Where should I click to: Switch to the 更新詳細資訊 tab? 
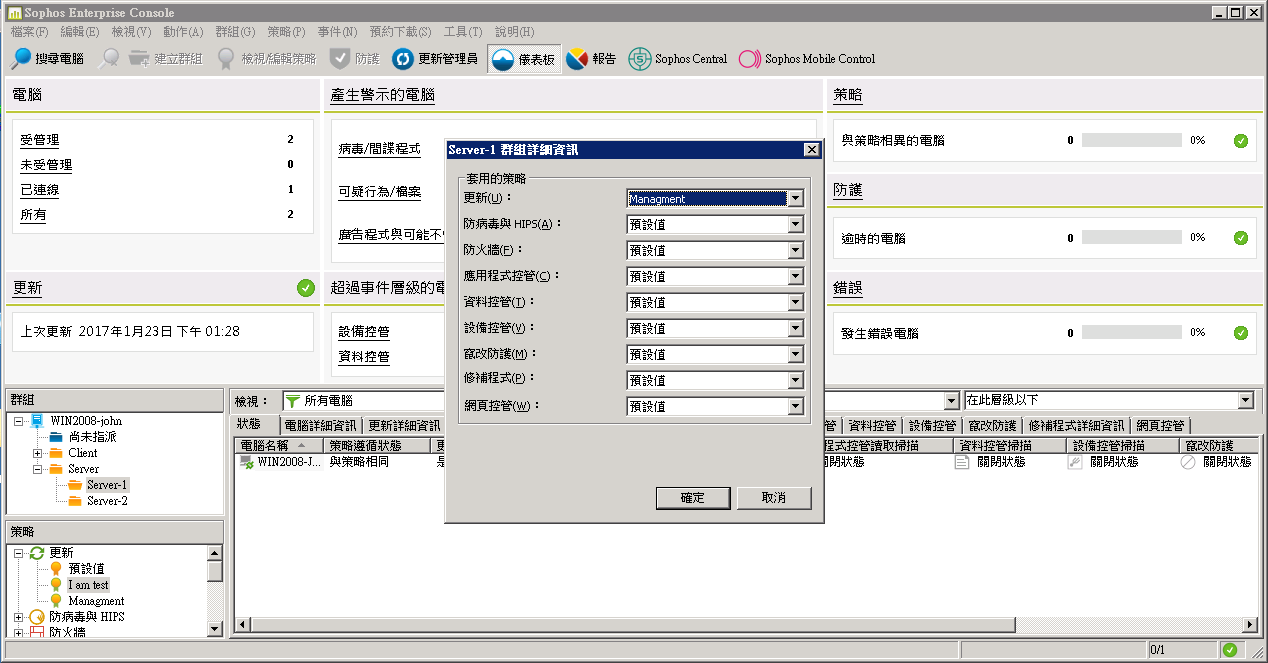[x=402, y=426]
